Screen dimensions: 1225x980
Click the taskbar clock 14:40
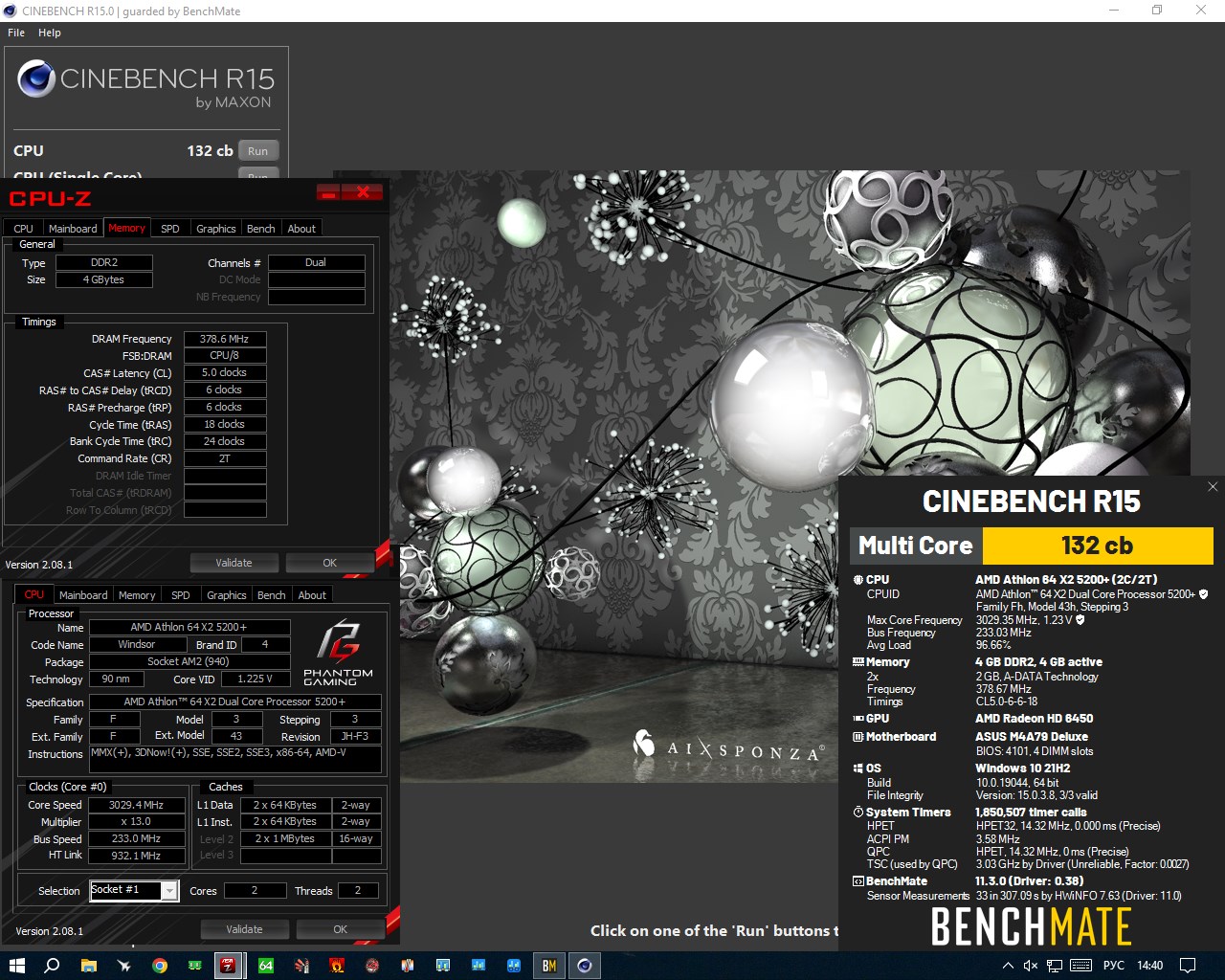coord(1149,966)
